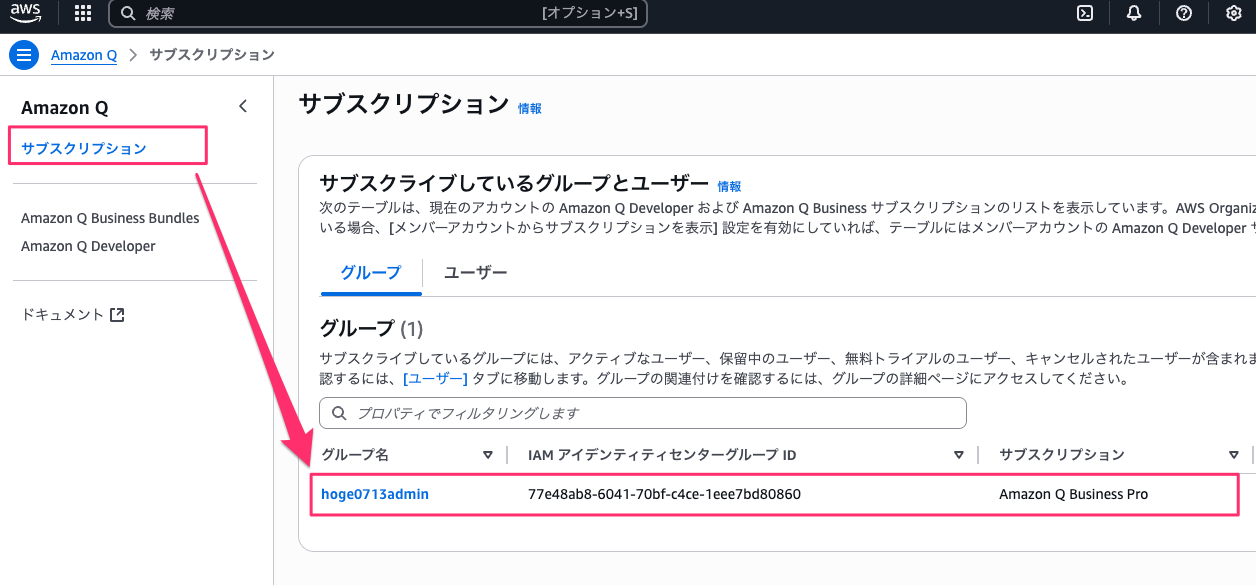Click the サブスクリプション breadcrumb text
The image size is (1256, 585).
point(212,55)
